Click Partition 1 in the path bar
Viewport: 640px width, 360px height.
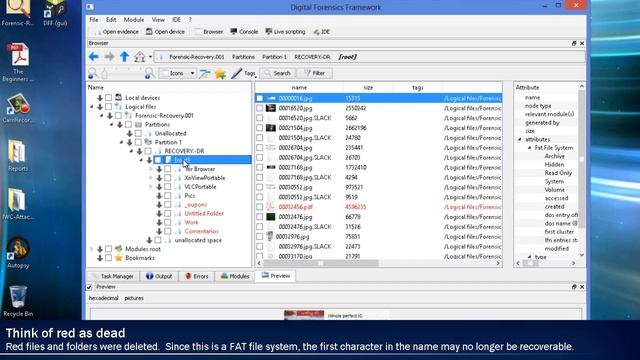(x=274, y=57)
